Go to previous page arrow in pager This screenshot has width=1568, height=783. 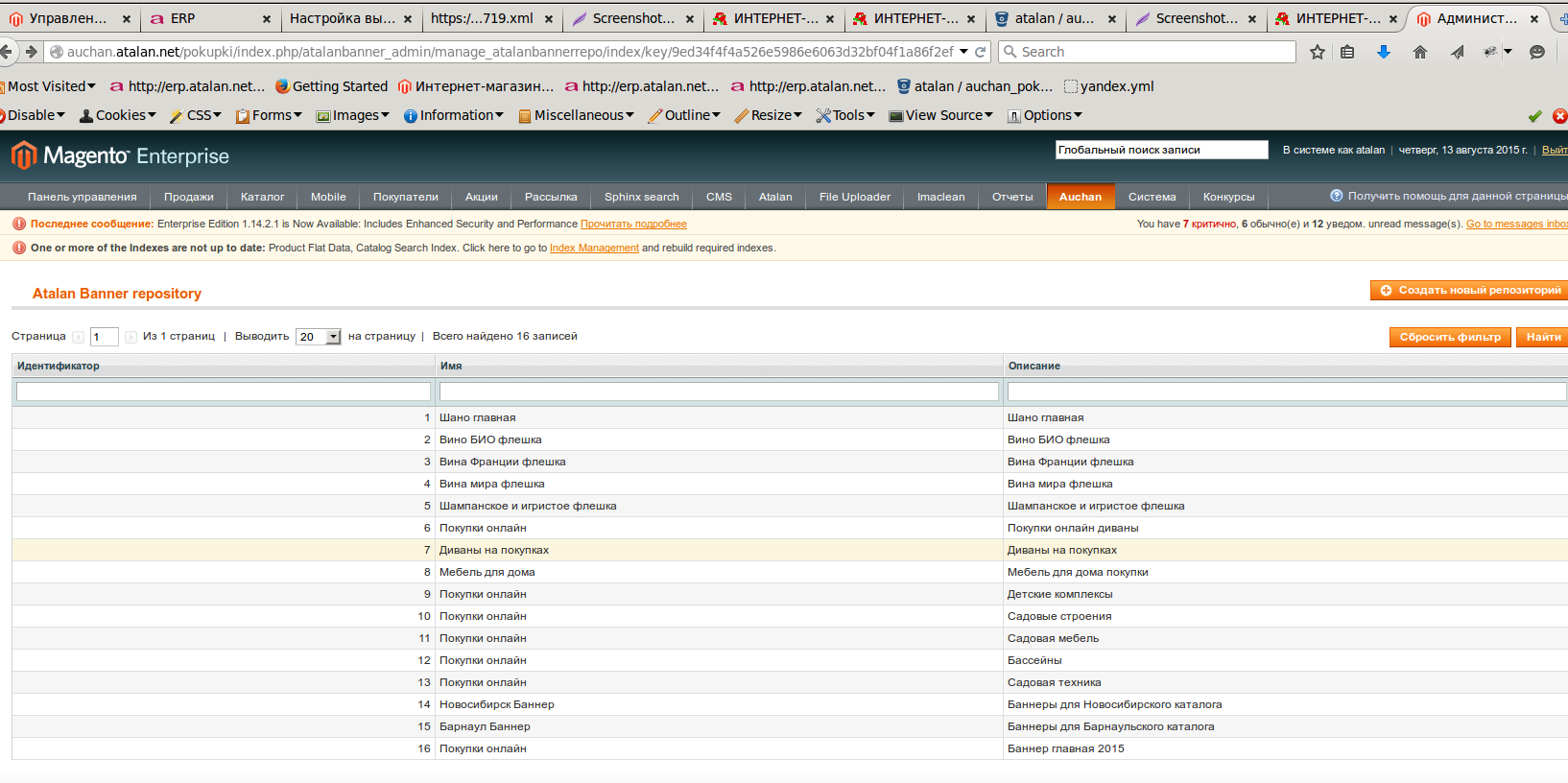coord(79,337)
